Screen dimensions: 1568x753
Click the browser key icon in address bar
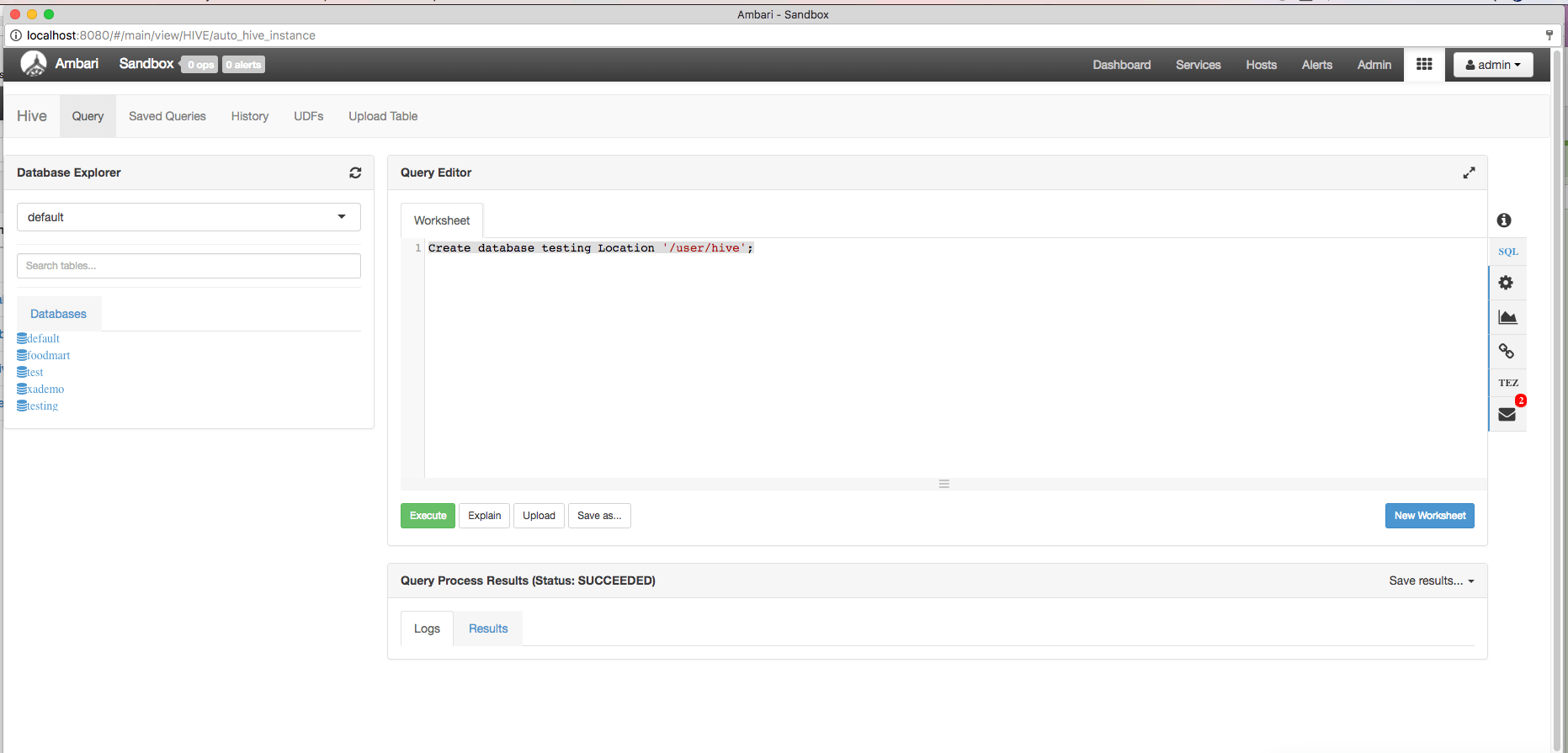point(1549,35)
